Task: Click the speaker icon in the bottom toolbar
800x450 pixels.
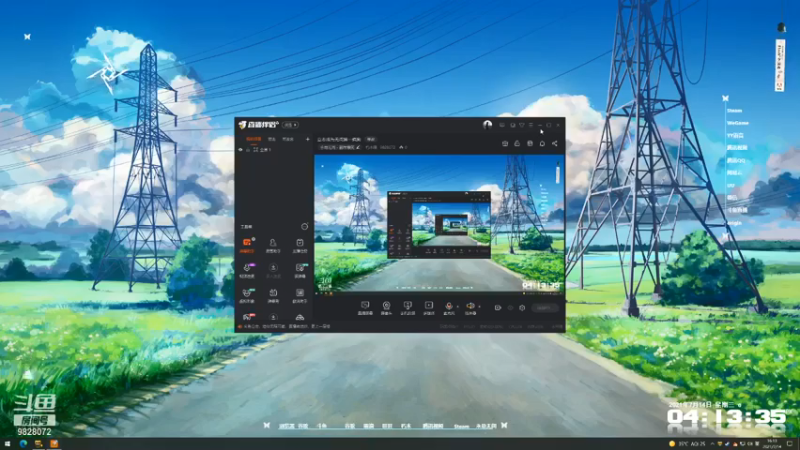Action: click(470, 308)
